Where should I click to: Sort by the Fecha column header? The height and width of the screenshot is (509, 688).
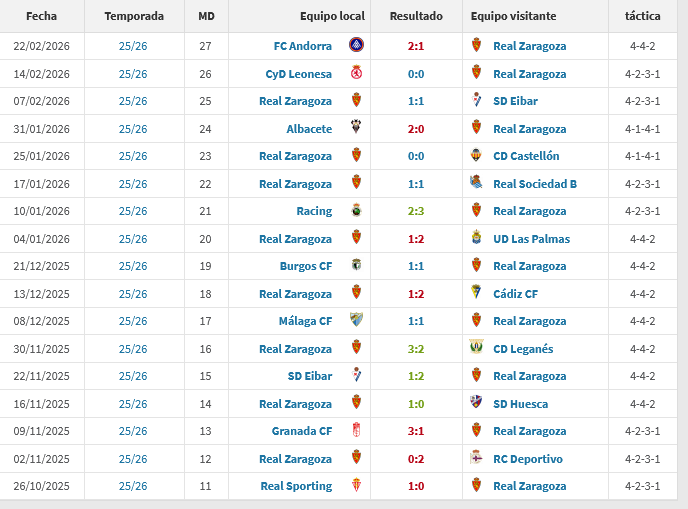tap(41, 16)
